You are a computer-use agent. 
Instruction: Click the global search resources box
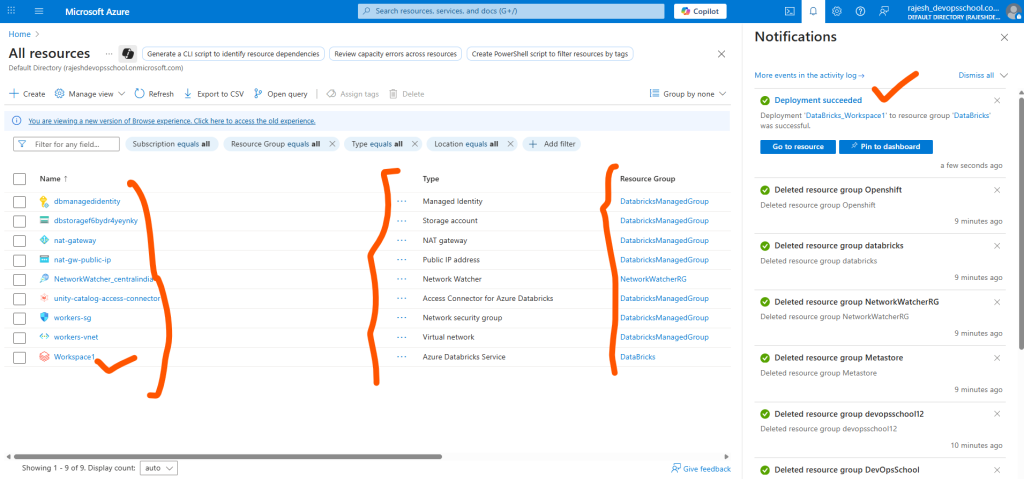tap(511, 11)
